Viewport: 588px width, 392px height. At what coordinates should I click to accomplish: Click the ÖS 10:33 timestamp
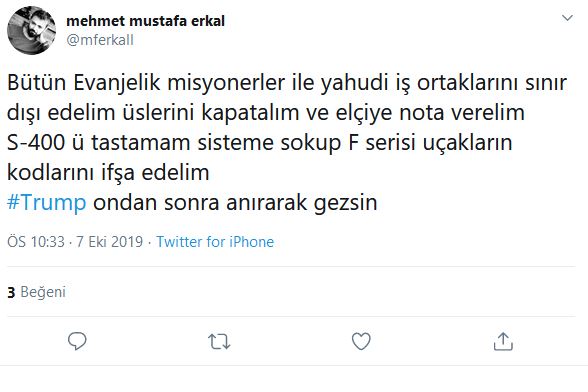pos(36,242)
